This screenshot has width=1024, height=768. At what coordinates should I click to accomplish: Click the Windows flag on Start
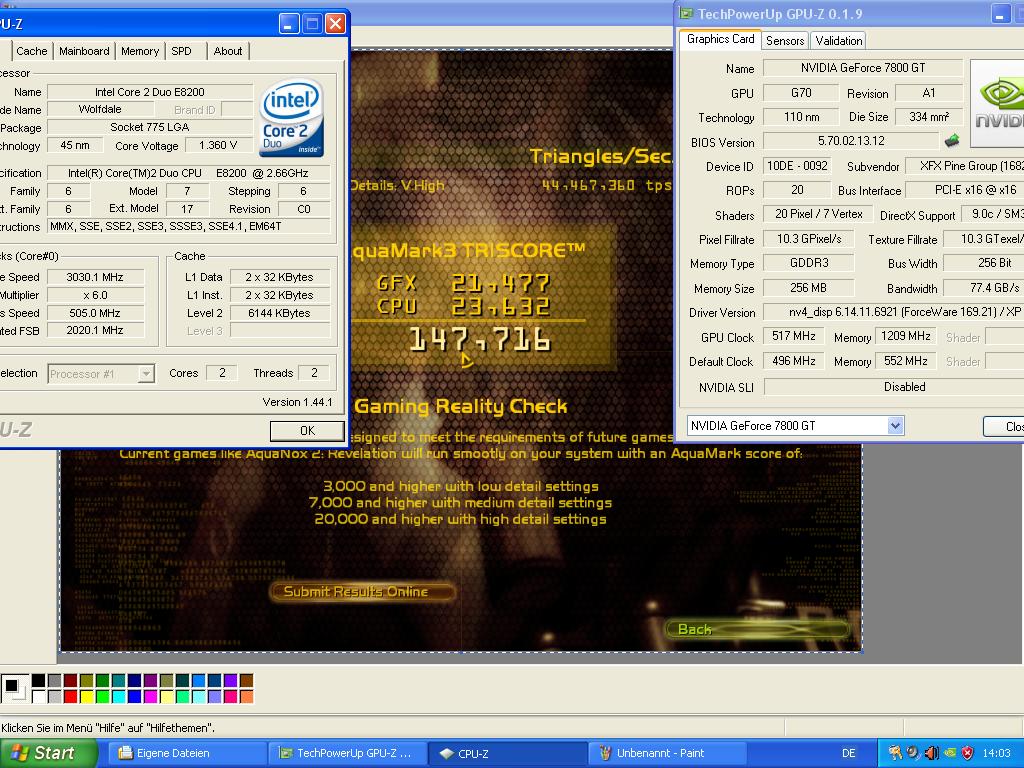19,753
